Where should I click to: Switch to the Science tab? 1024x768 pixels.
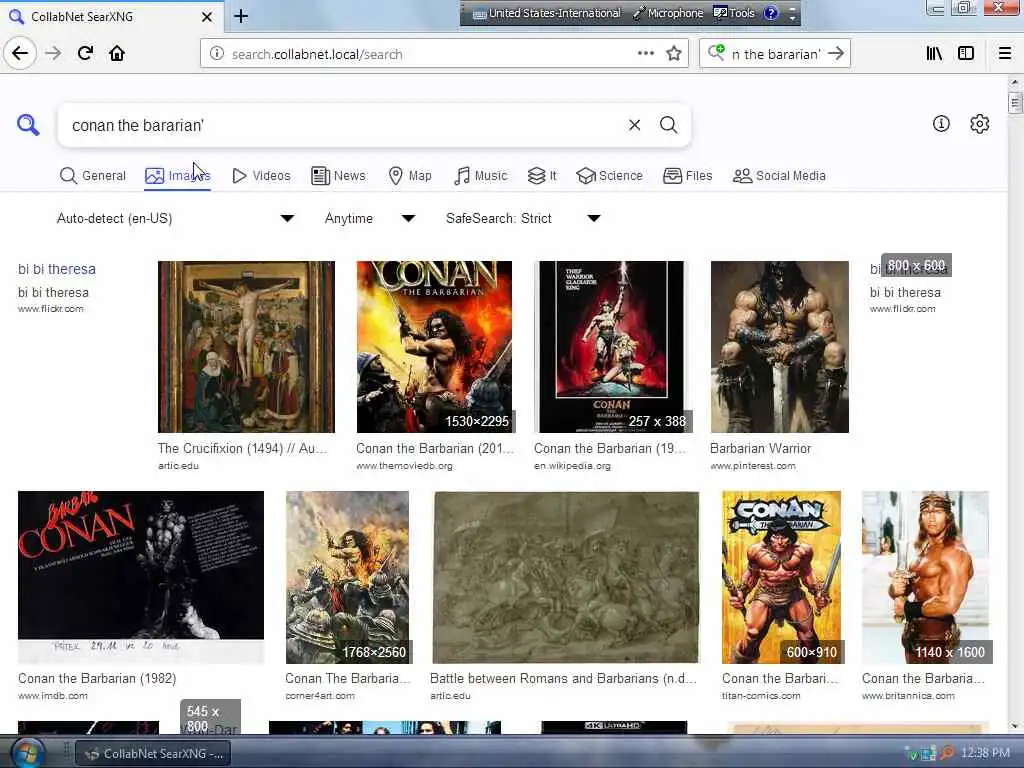(x=609, y=176)
